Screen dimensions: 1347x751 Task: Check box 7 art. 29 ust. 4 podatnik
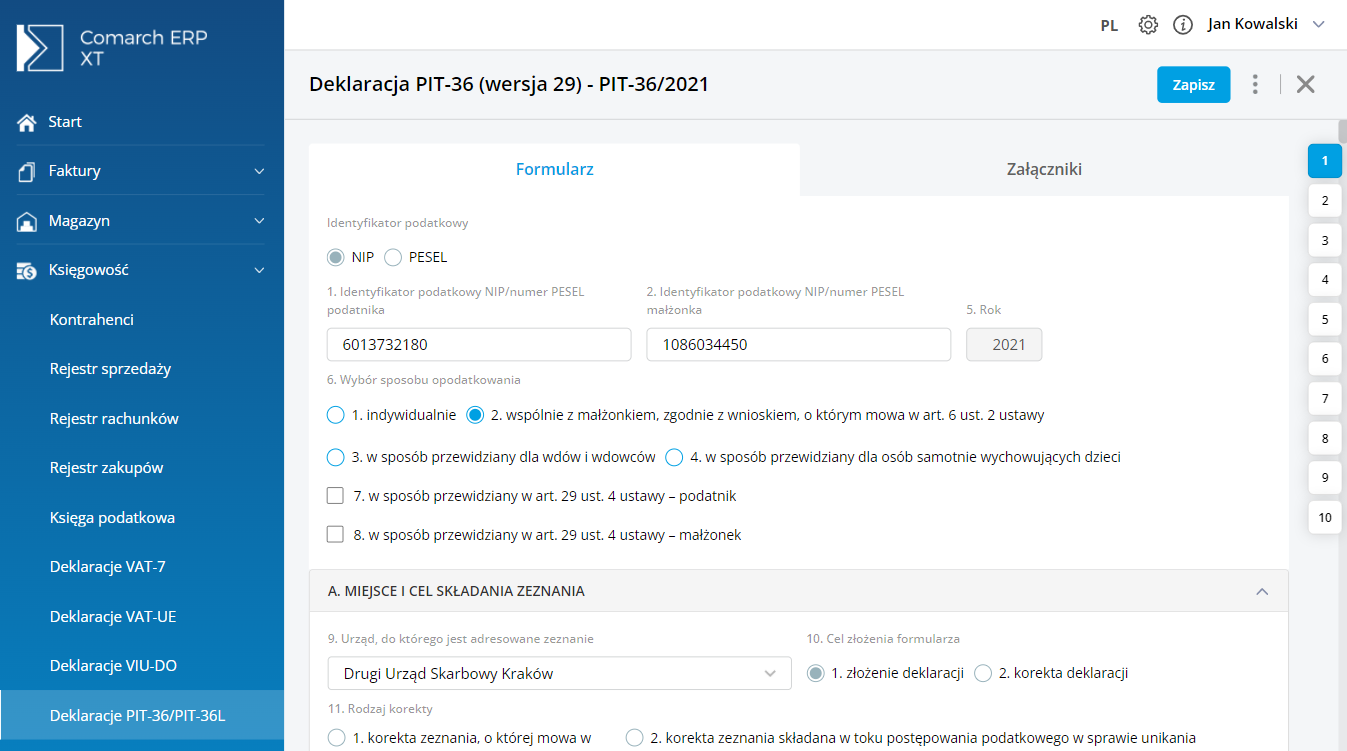coord(336,496)
